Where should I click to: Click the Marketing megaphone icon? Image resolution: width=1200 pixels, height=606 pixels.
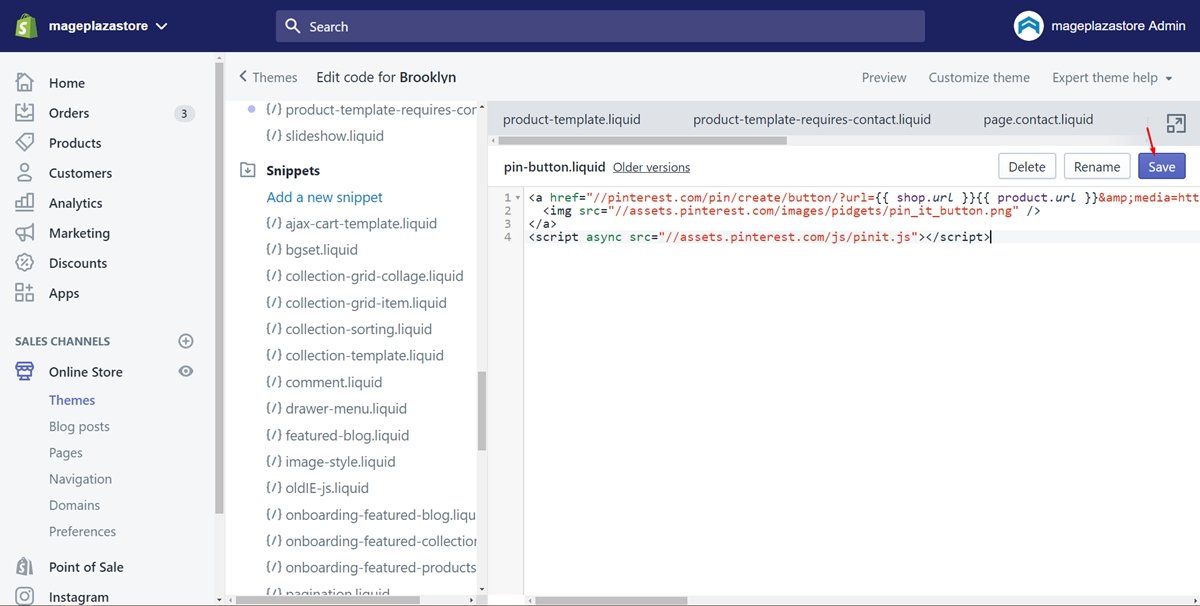click(25, 233)
